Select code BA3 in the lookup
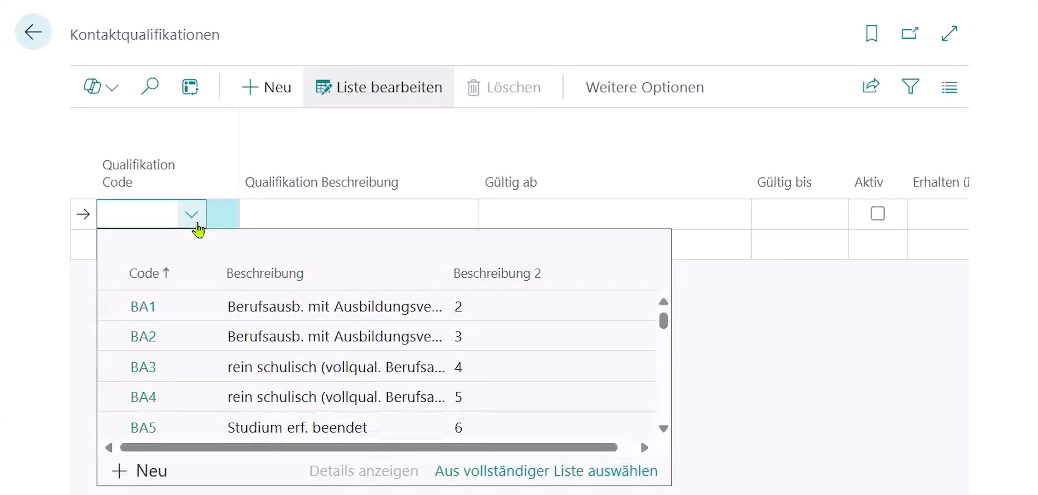This screenshot has height=495, width=1038. tap(143, 367)
